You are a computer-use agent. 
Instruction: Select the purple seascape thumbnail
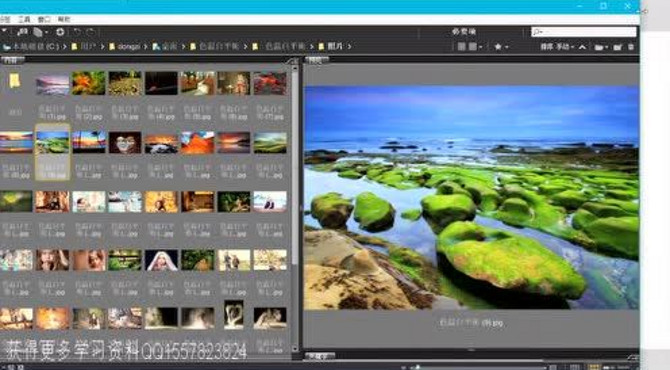(52, 84)
